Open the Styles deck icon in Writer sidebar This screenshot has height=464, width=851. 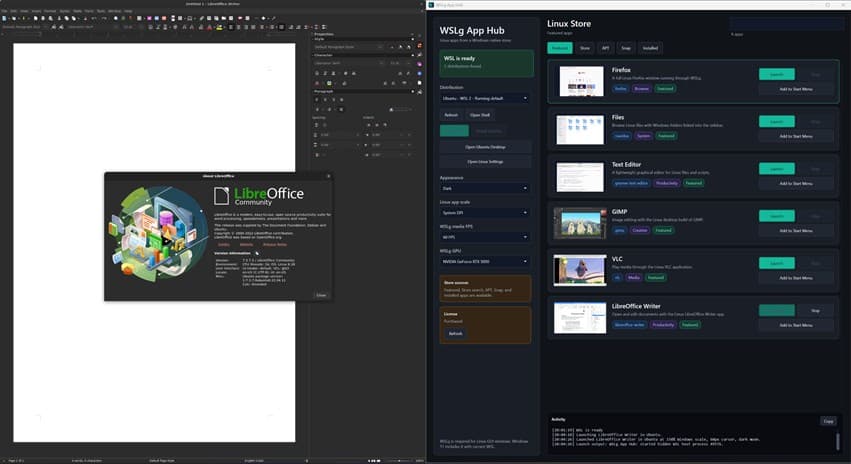[x=420, y=54]
